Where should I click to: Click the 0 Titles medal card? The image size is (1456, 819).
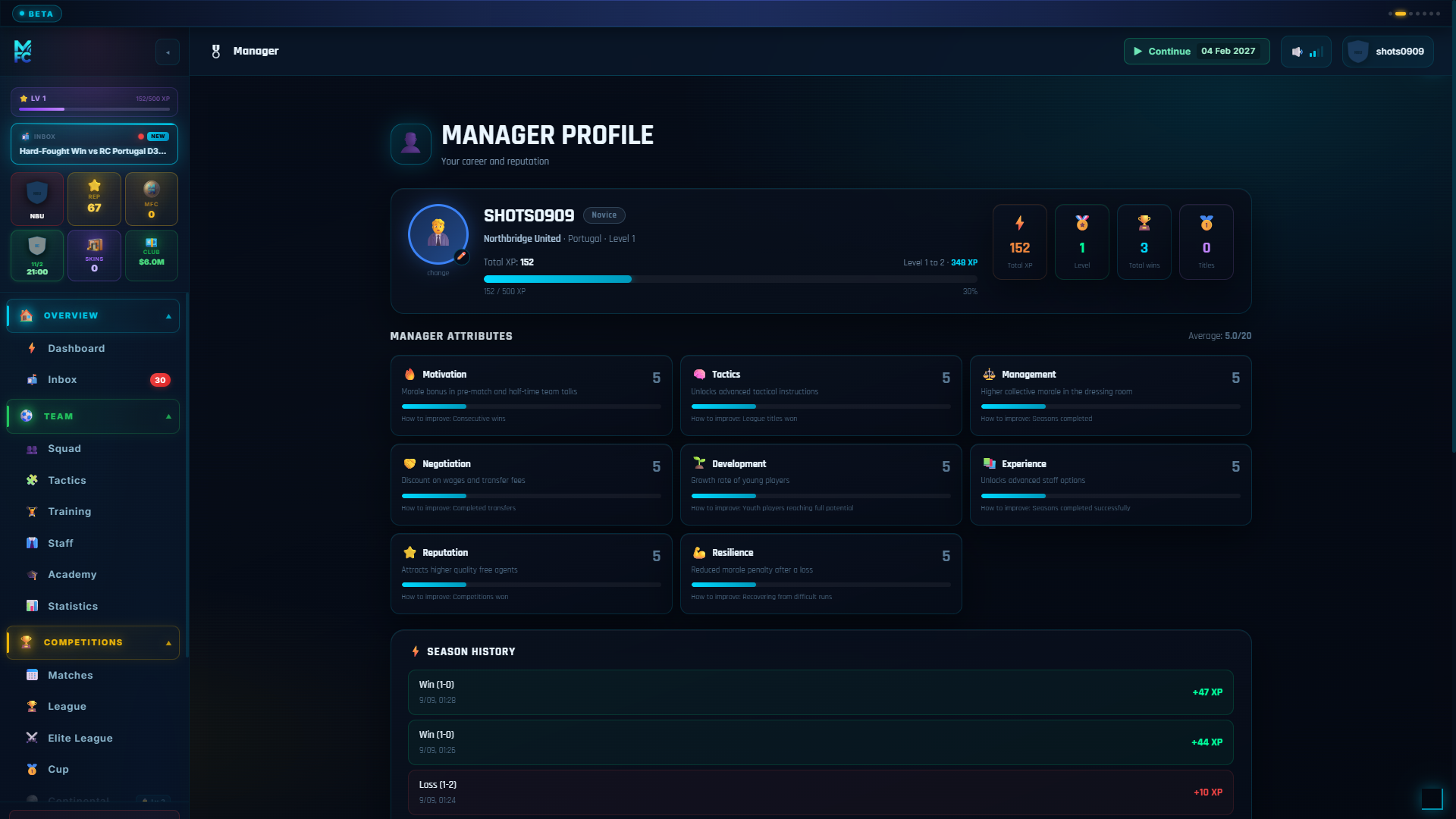1207,242
